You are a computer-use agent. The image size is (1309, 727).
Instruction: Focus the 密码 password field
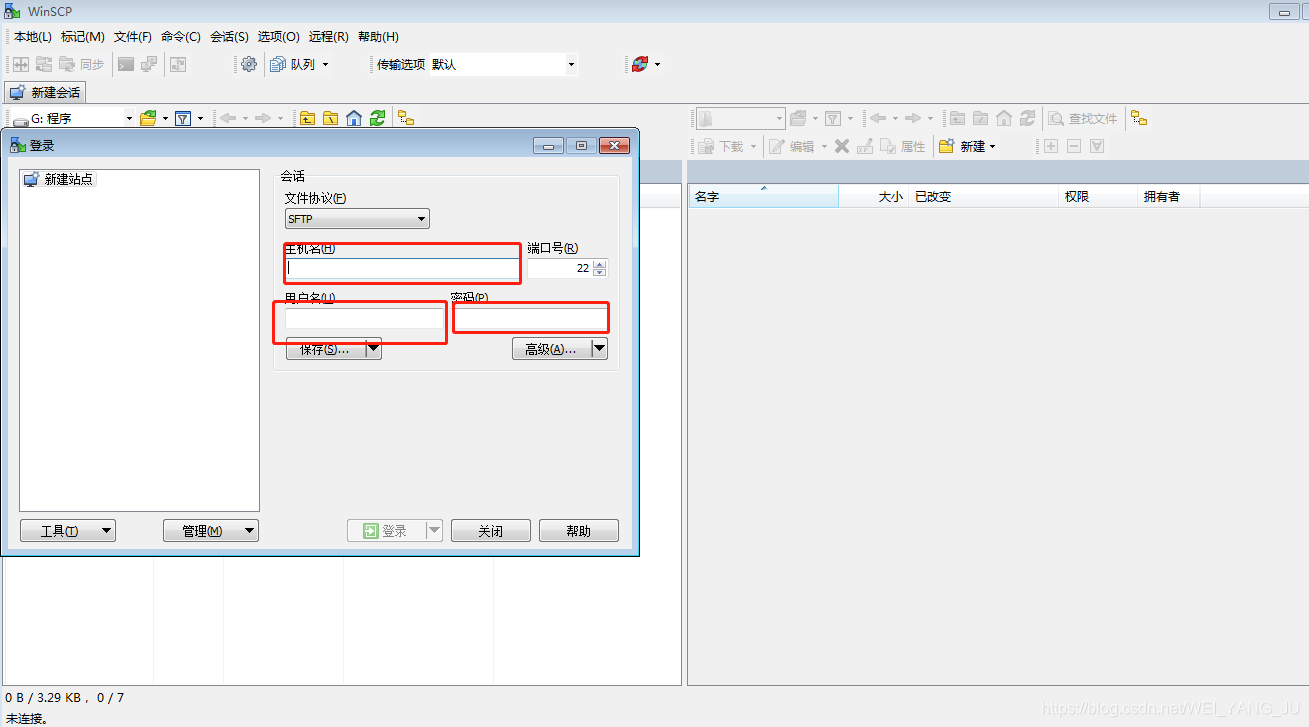coord(529,319)
